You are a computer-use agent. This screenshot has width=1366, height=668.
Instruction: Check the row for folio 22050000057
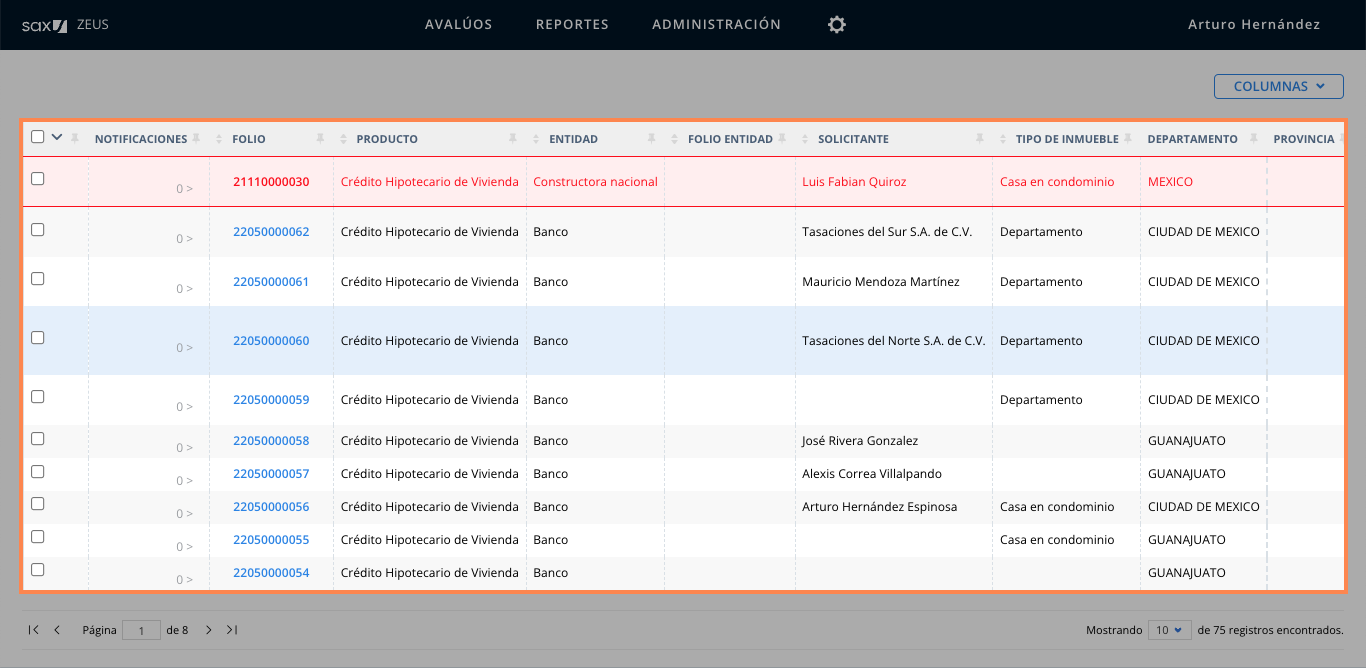click(x=38, y=471)
